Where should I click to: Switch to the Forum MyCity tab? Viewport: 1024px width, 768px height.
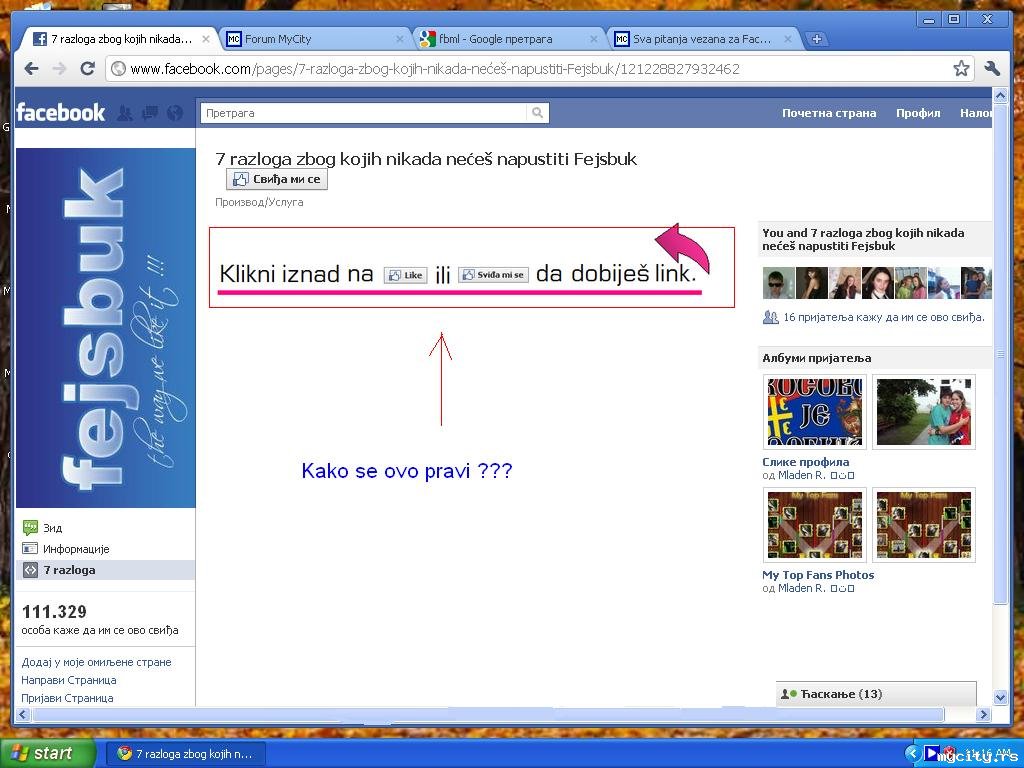pyautogui.click(x=315, y=39)
